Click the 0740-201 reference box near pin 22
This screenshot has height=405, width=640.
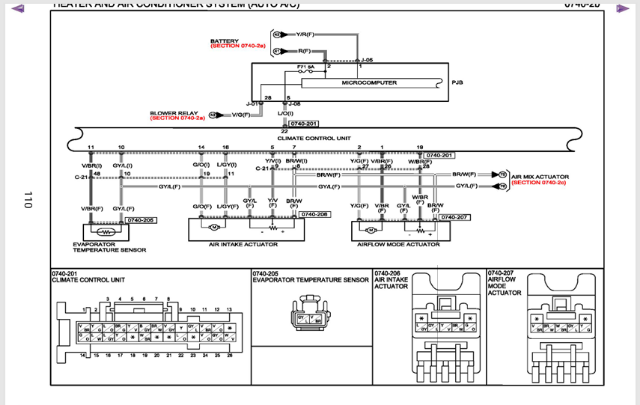304,124
